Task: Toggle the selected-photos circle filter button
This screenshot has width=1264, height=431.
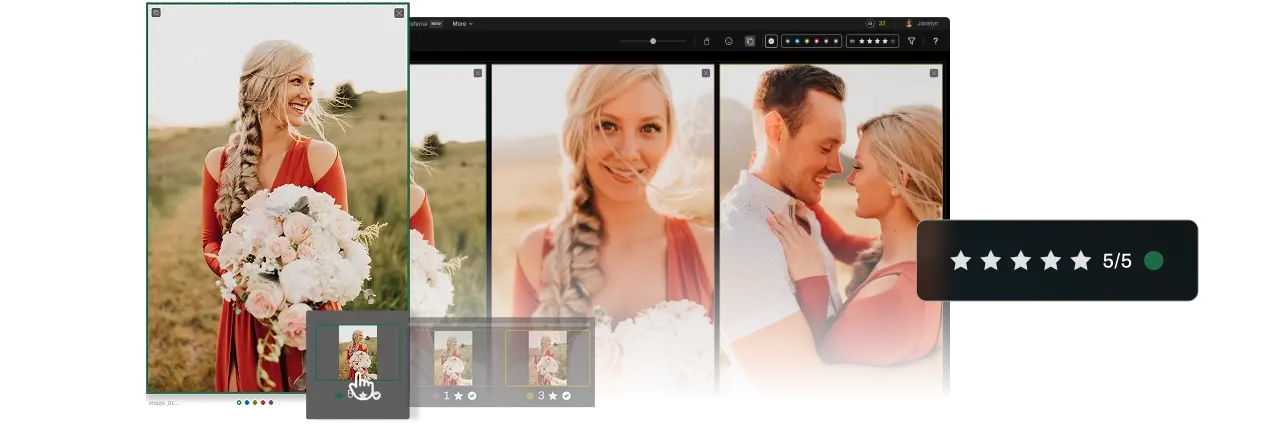Action: [771, 41]
